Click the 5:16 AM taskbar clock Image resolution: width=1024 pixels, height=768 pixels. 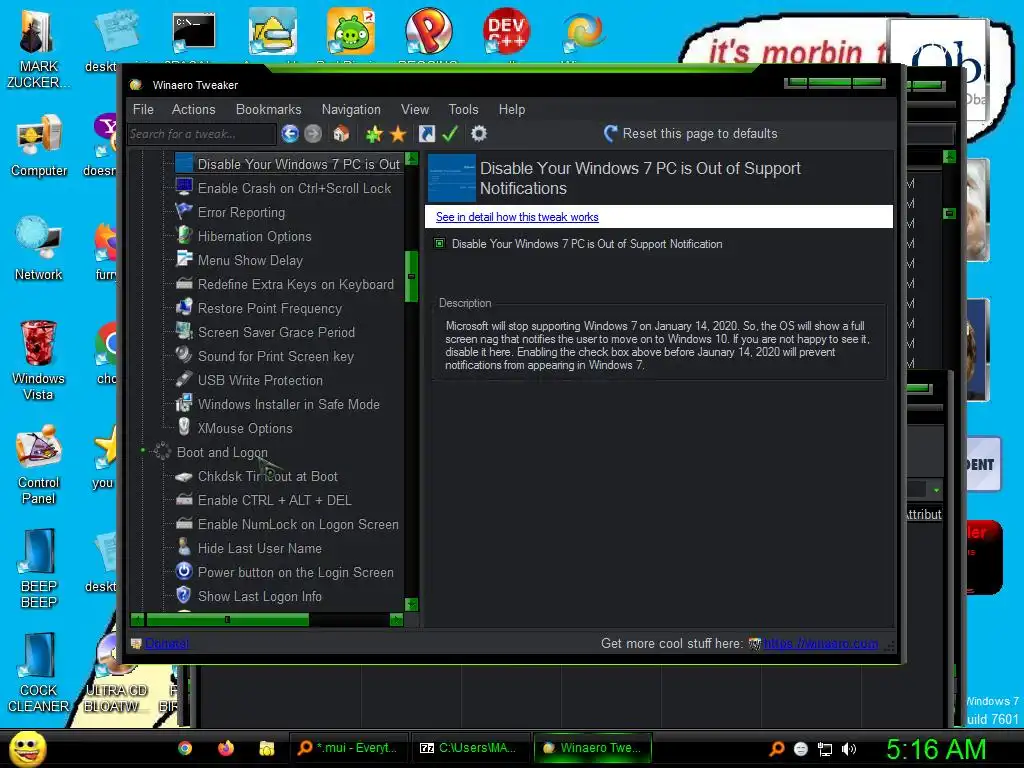[936, 749]
